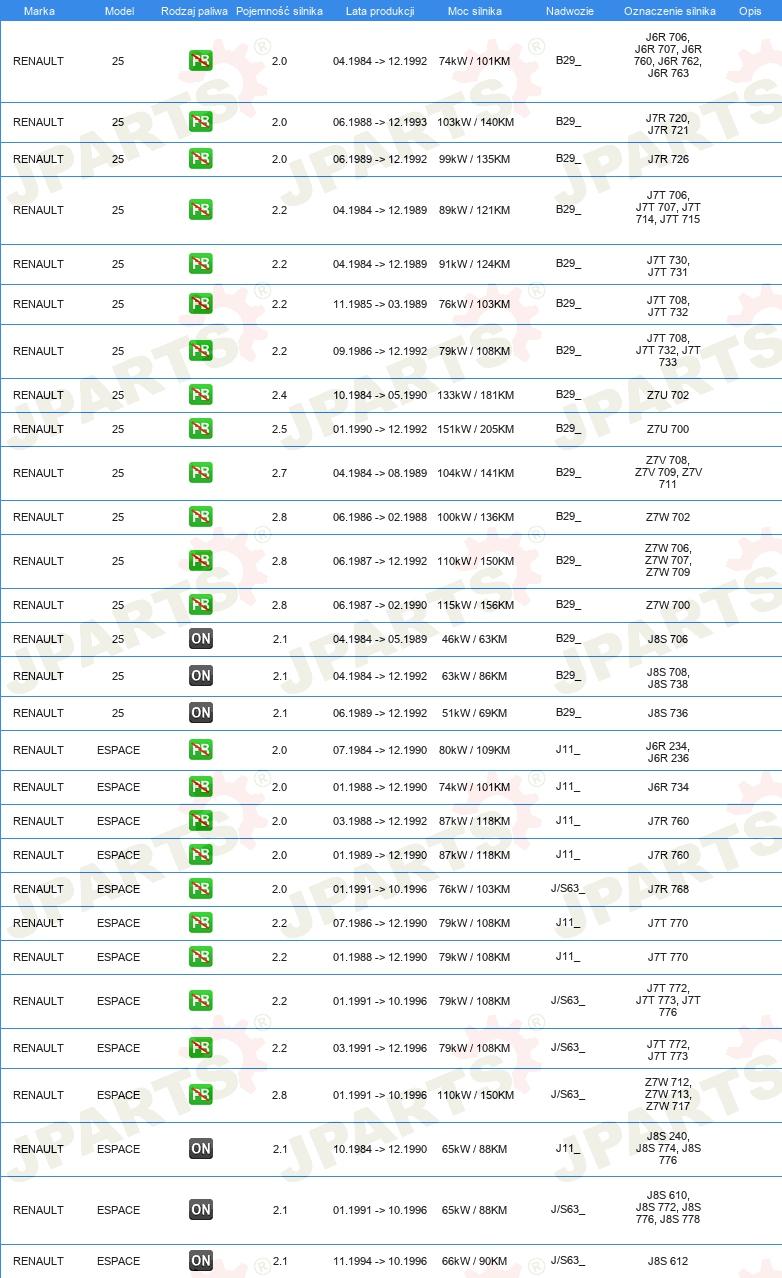Click the Oznaczenie silnika column header

[669, 10]
